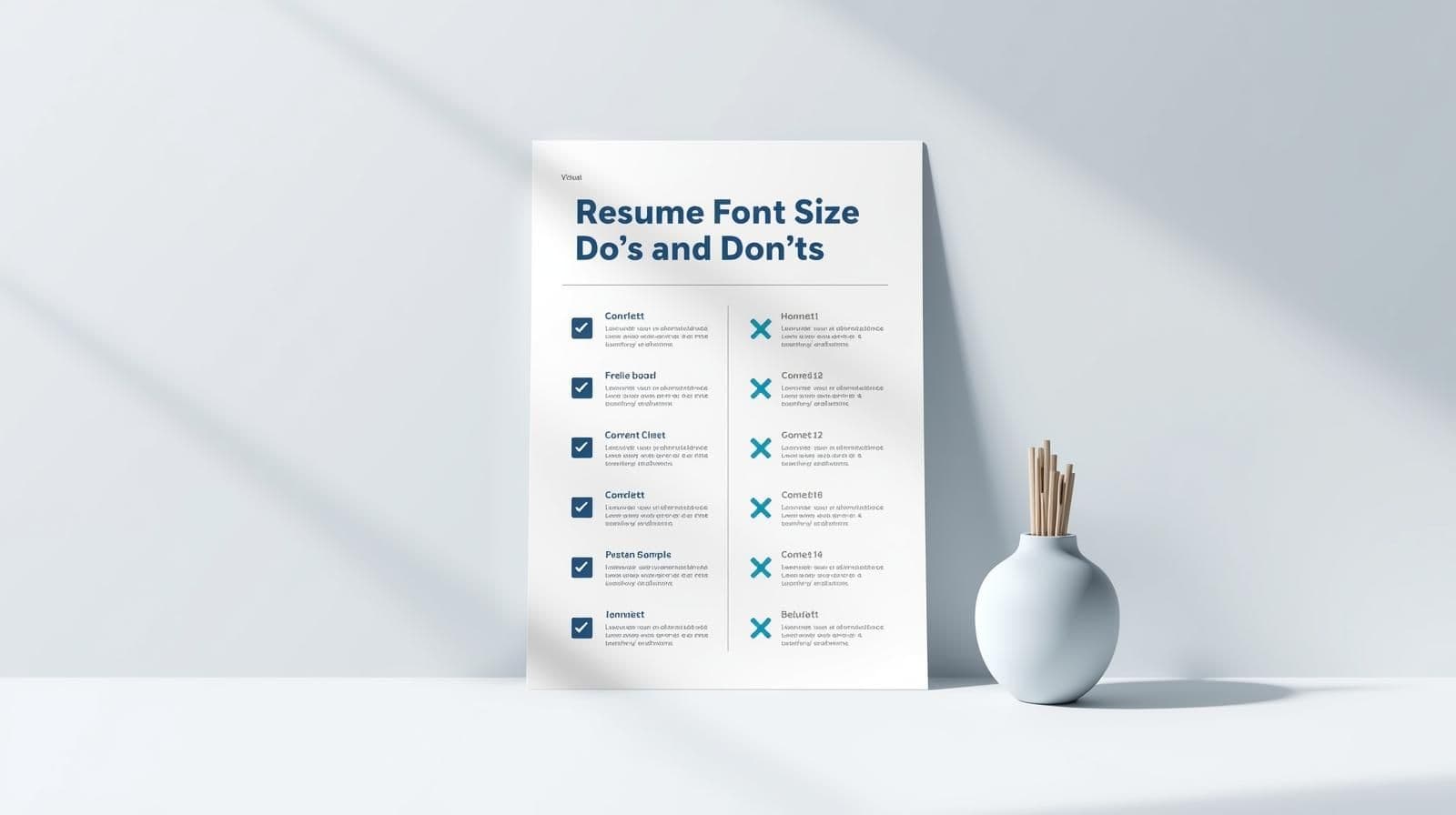Screen dimensions: 1456x815
Task: Click the X icon next to "Belufett"
Action: (x=761, y=628)
